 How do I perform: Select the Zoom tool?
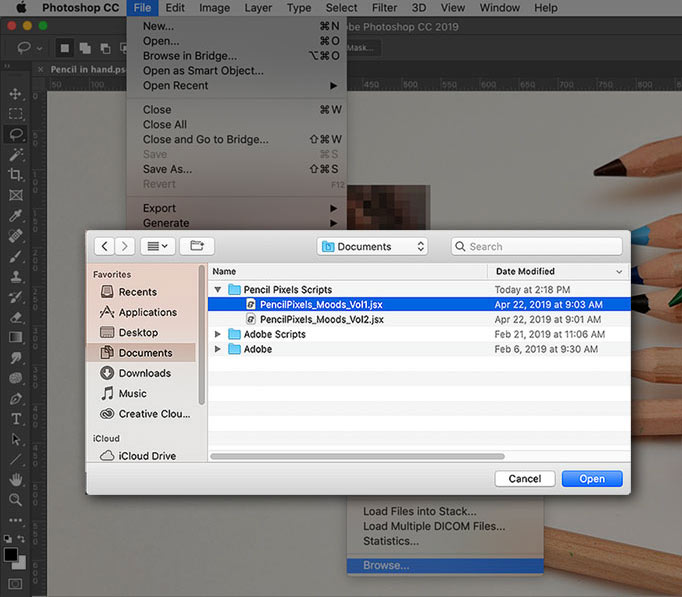pyautogui.click(x=16, y=500)
